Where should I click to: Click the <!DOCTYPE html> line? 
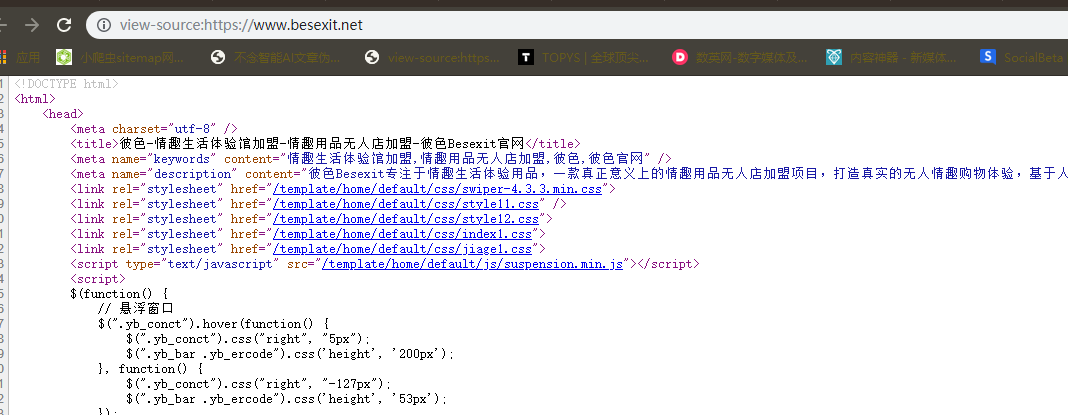[x=67, y=84]
